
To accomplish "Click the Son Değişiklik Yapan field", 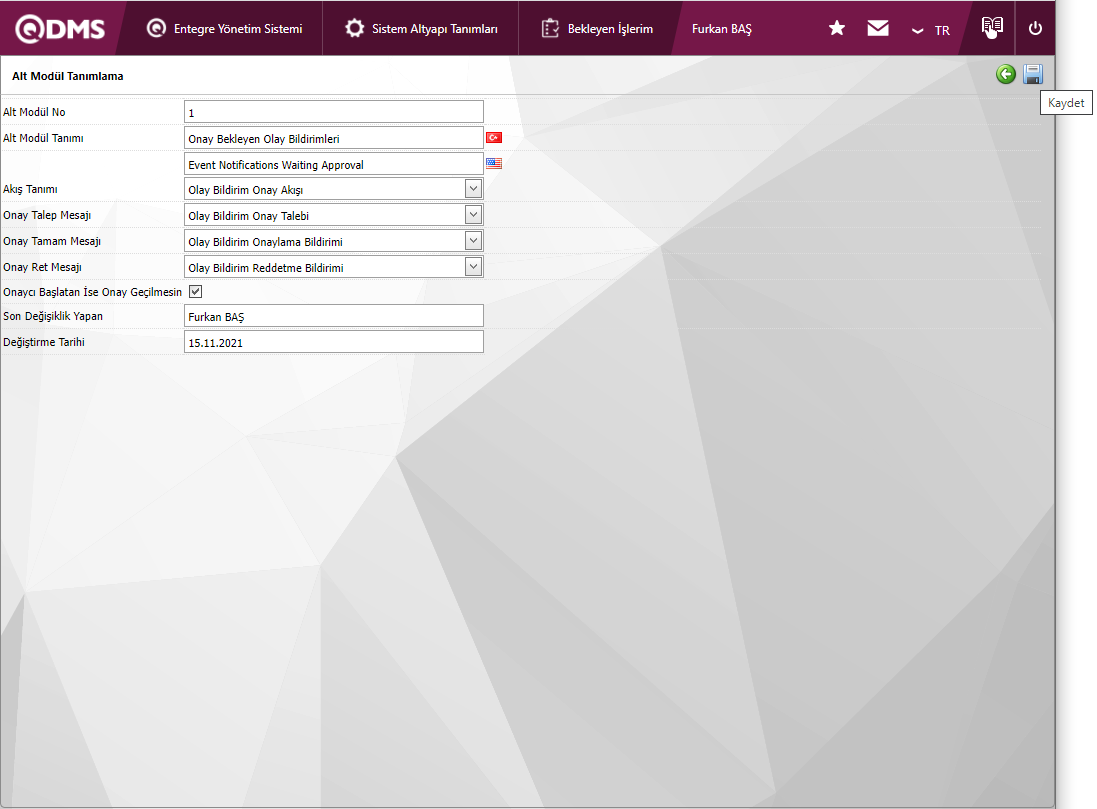I will 334,316.
